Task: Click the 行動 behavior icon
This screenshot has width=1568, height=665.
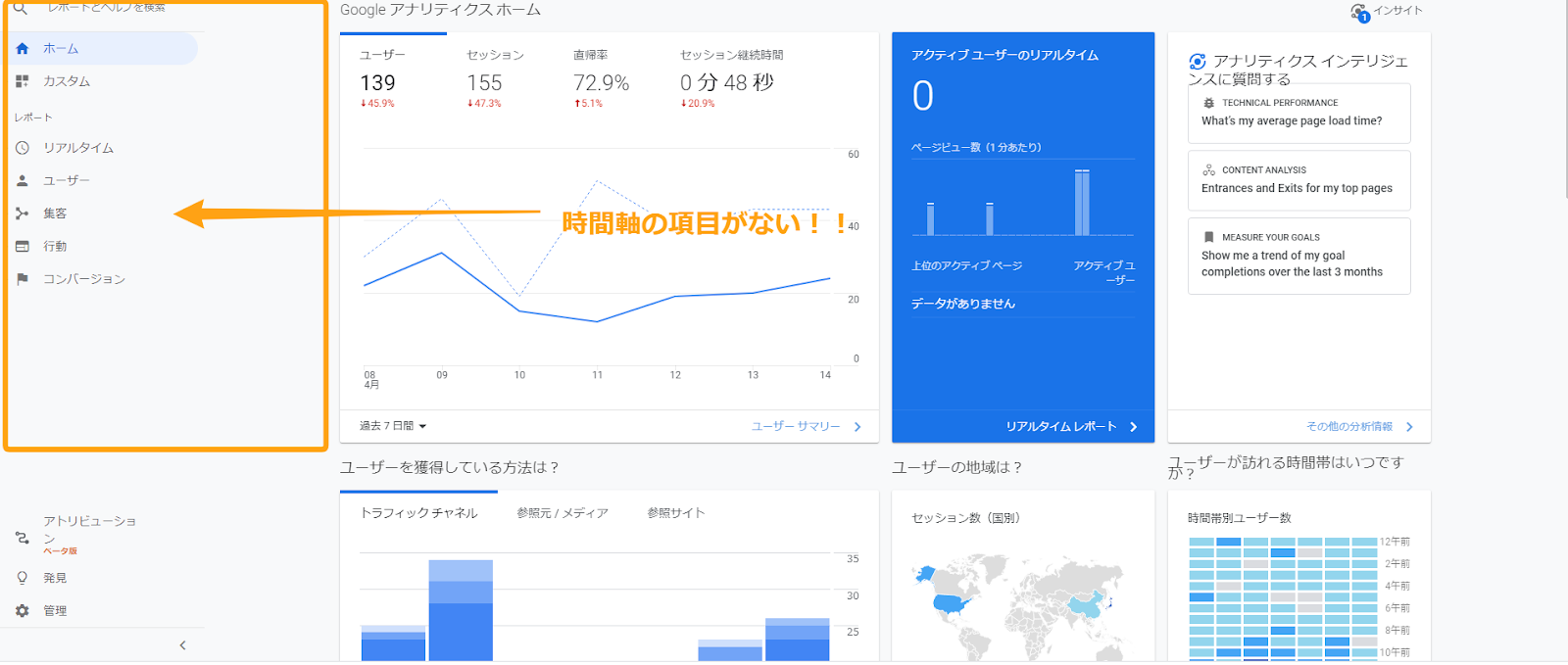Action: [x=23, y=246]
